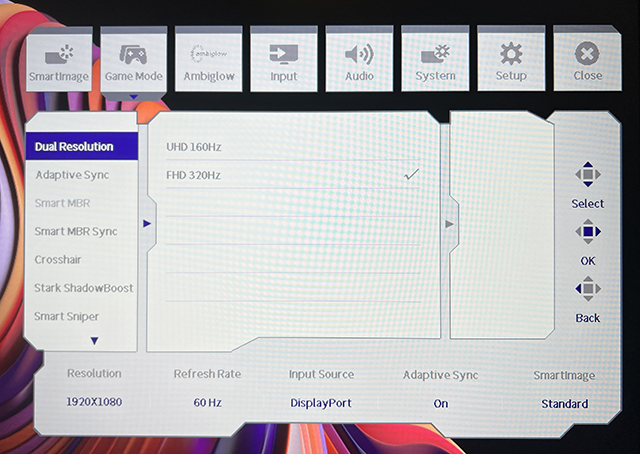Screen dimensions: 640x454
Task: Open the SmartImage menu icon
Action: [x=59, y=52]
